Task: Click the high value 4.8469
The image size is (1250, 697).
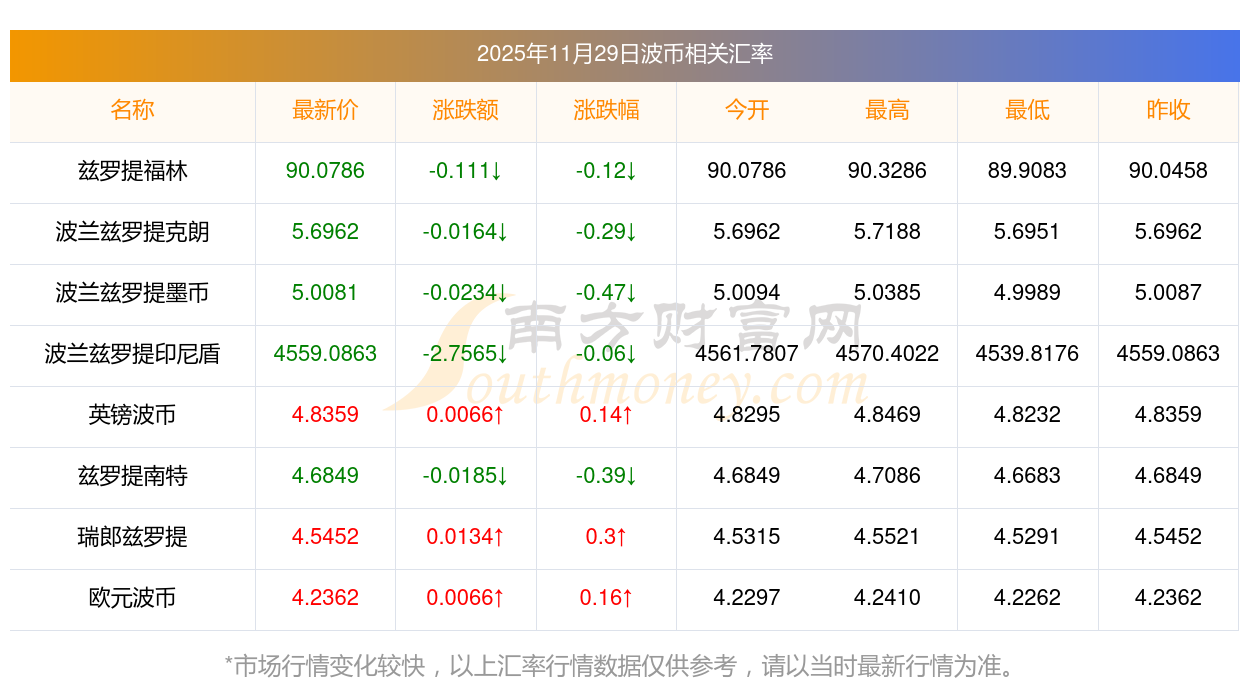Action: pos(887,415)
